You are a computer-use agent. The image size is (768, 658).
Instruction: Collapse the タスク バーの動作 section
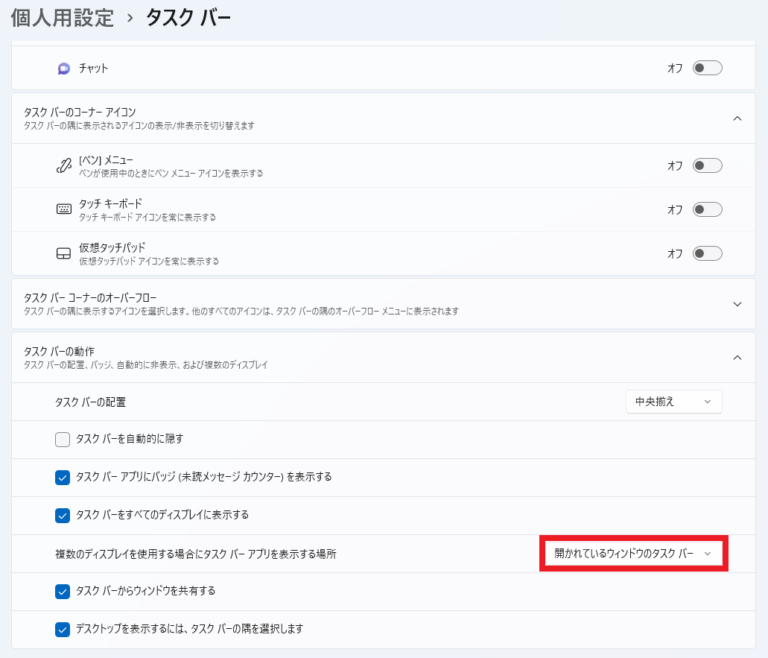click(737, 357)
